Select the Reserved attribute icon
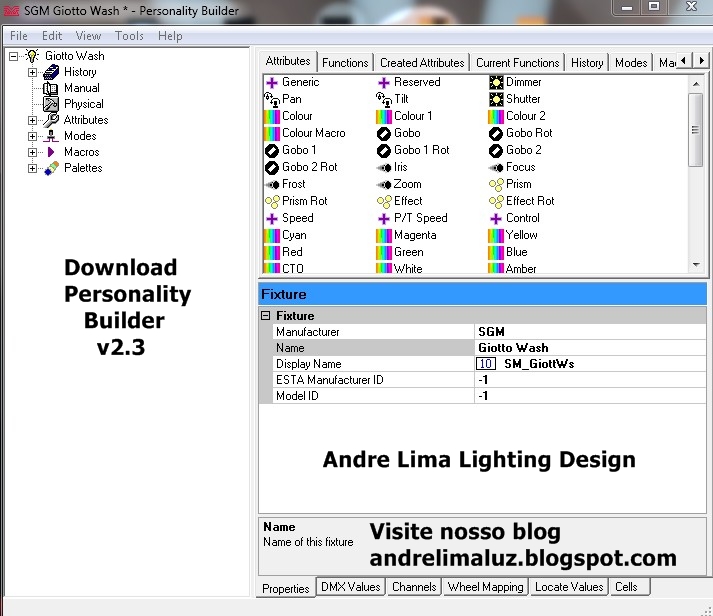Screen dimensions: 713x616 tap(384, 82)
